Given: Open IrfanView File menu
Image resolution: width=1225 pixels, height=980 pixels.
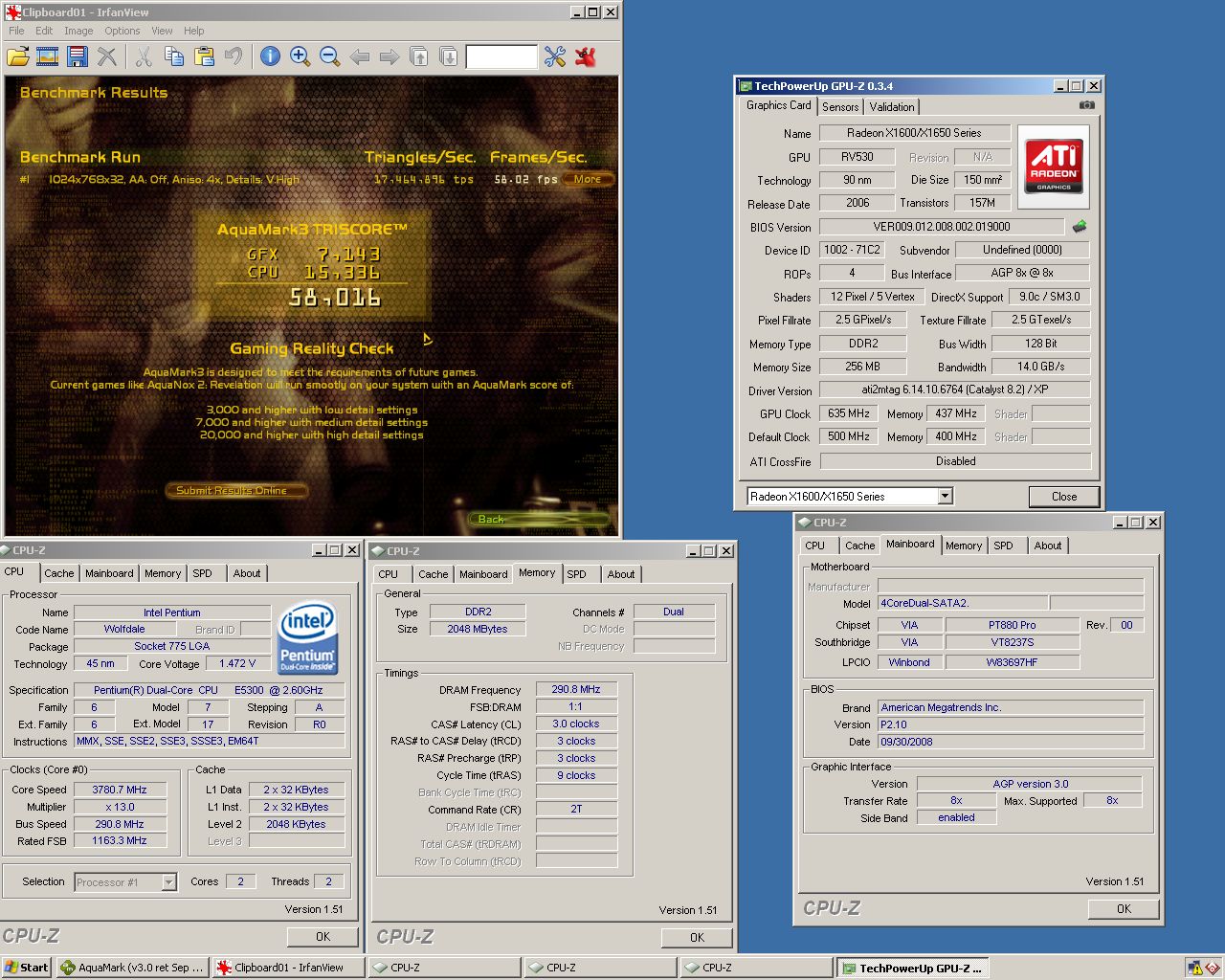Looking at the screenshot, I should point(16,31).
